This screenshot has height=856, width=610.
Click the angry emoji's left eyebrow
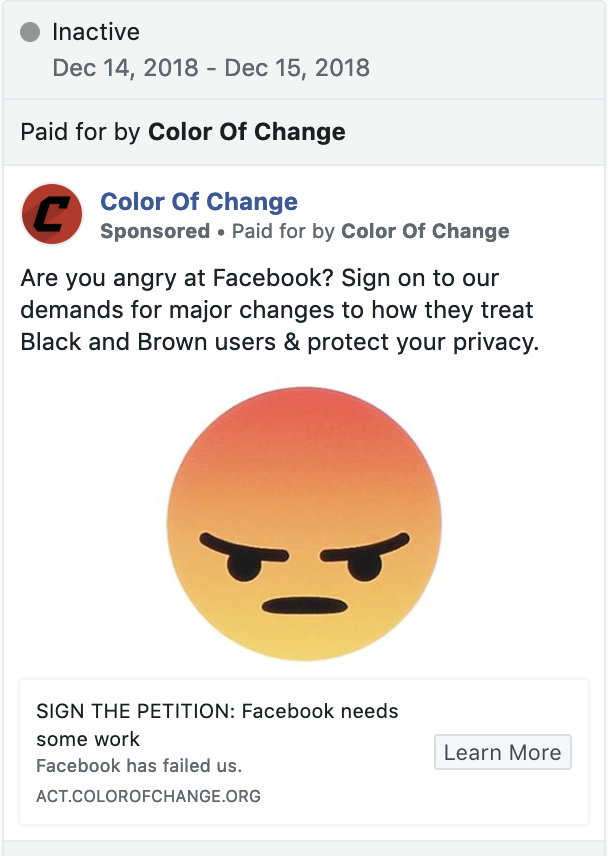pos(244,548)
